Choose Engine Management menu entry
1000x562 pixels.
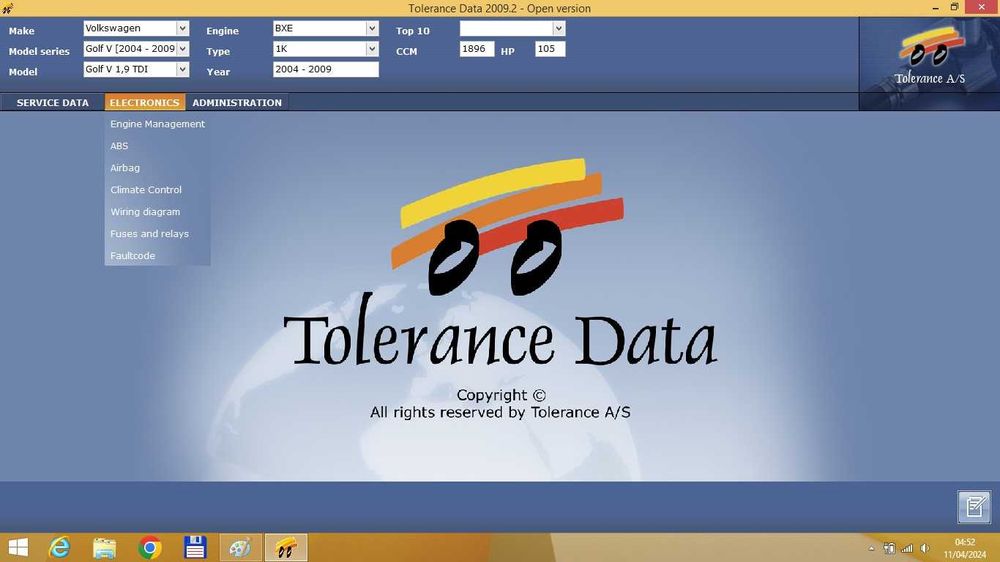(158, 124)
